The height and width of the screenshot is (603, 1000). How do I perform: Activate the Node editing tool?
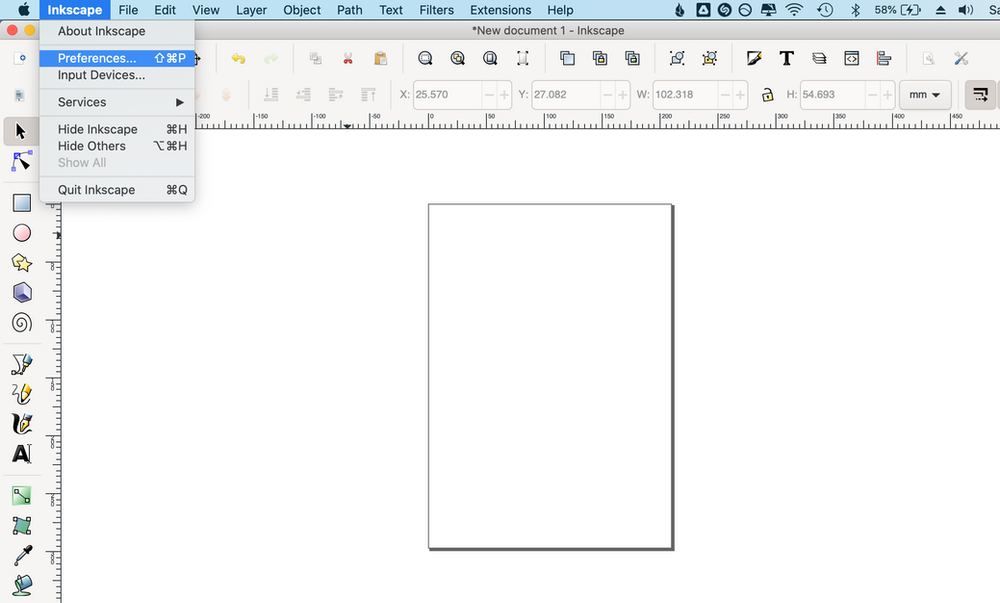(22, 160)
